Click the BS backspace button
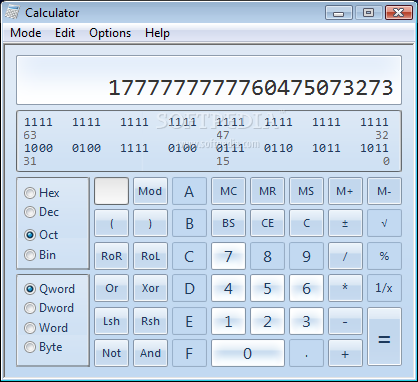 pyautogui.click(x=228, y=223)
